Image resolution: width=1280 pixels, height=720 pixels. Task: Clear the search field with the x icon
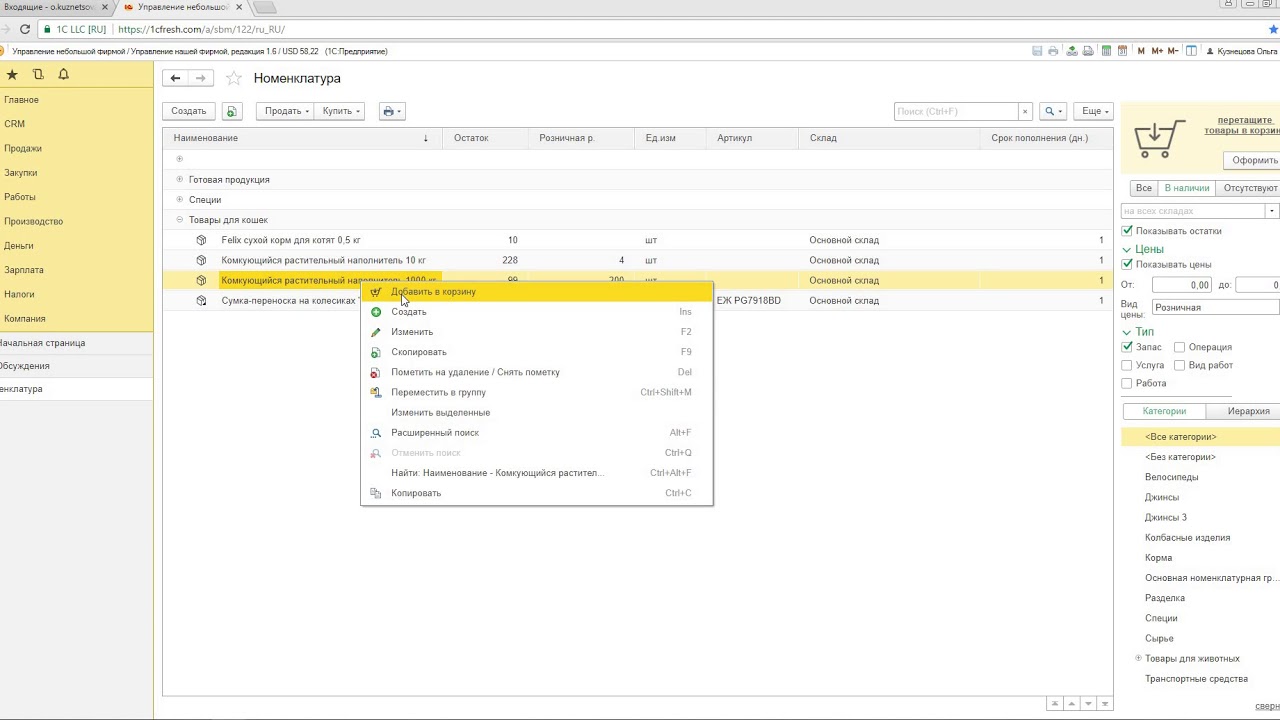pyautogui.click(x=1025, y=111)
